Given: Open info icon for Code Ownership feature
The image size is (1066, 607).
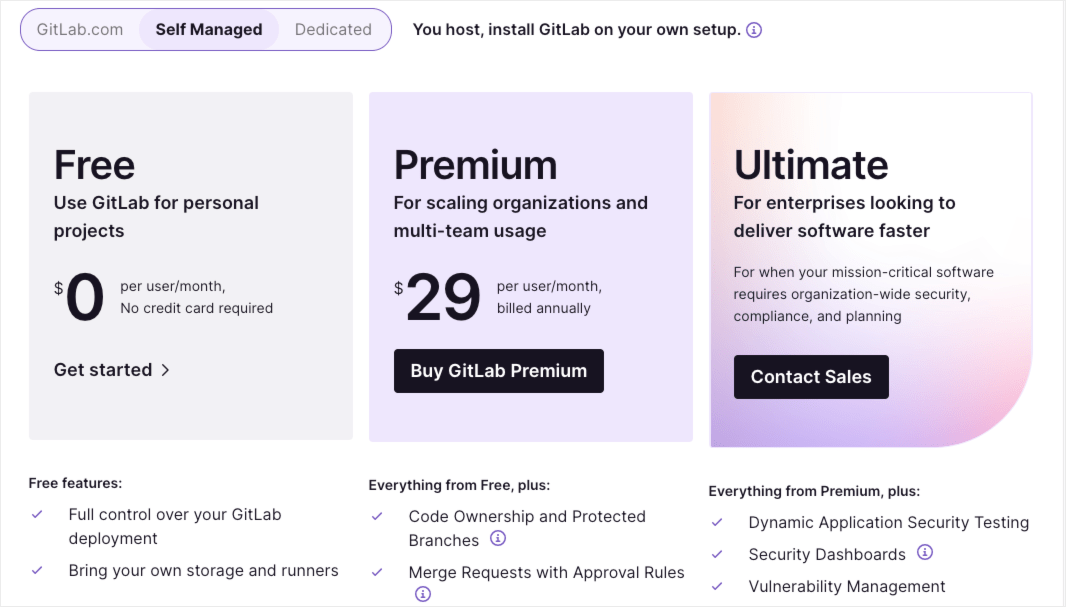Looking at the screenshot, I should [x=498, y=538].
